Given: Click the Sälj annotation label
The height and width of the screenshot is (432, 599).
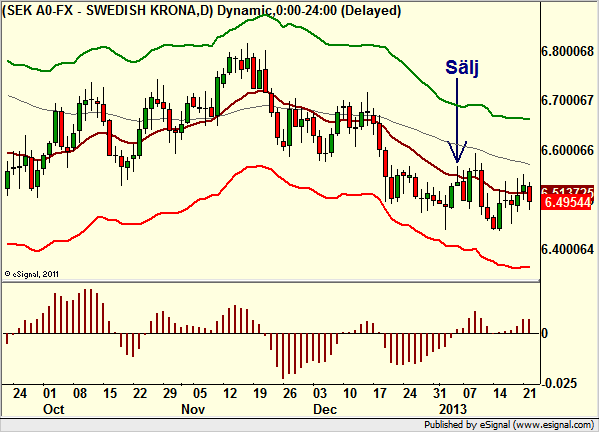Looking at the screenshot, I should click(x=462, y=67).
